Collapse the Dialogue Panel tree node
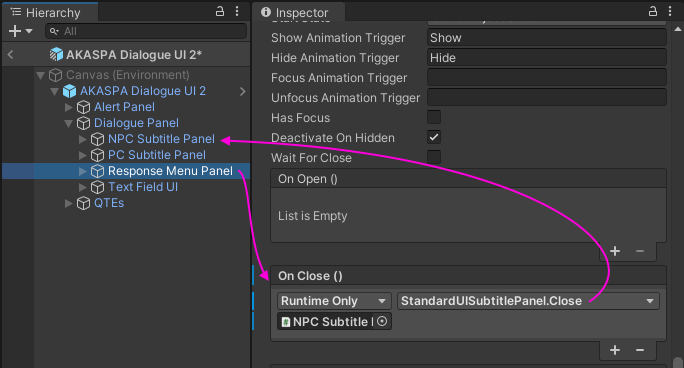This screenshot has height=368, width=684. pos(68,123)
